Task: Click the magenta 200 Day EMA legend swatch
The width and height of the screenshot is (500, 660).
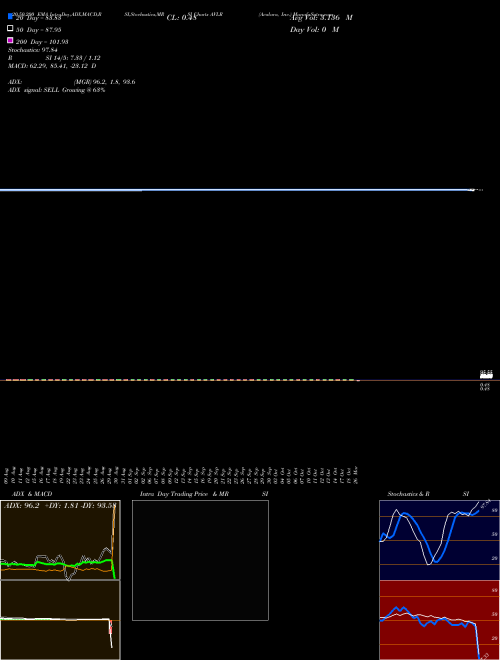Action: click(x=10, y=40)
